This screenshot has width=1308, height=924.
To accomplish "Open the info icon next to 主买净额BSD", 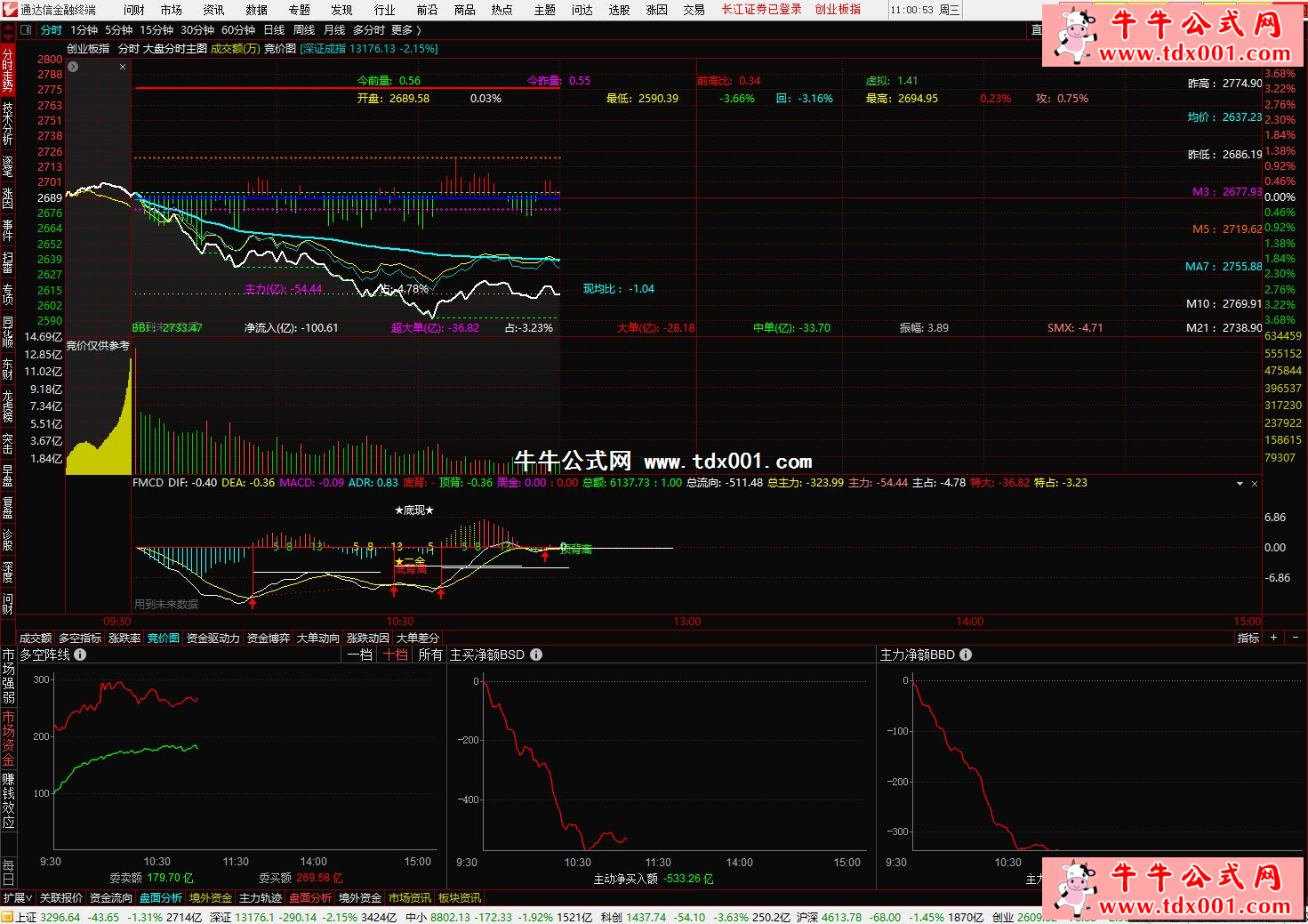I will pos(536,655).
